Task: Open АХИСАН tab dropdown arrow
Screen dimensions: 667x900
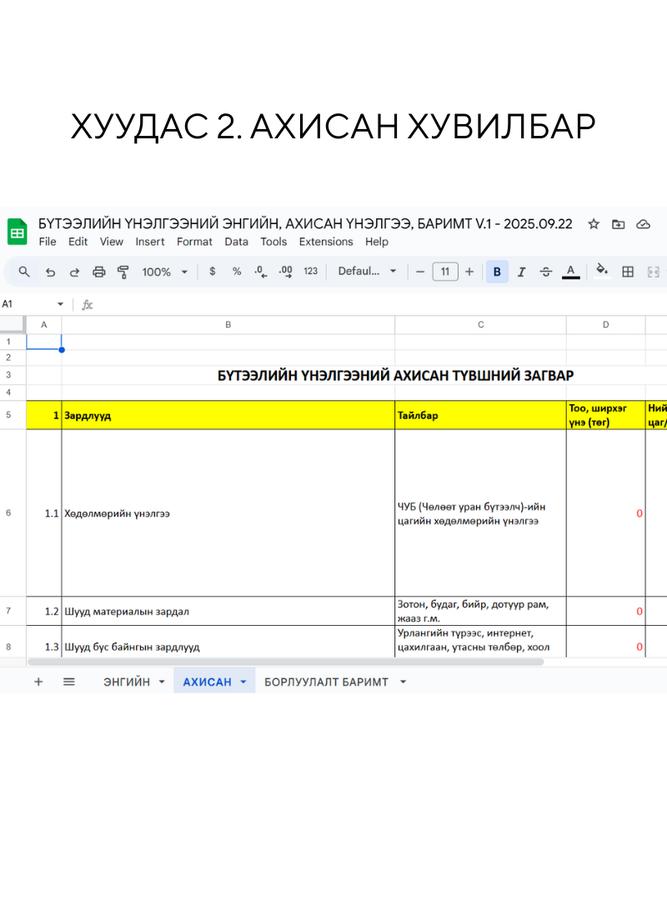Action: tap(243, 682)
